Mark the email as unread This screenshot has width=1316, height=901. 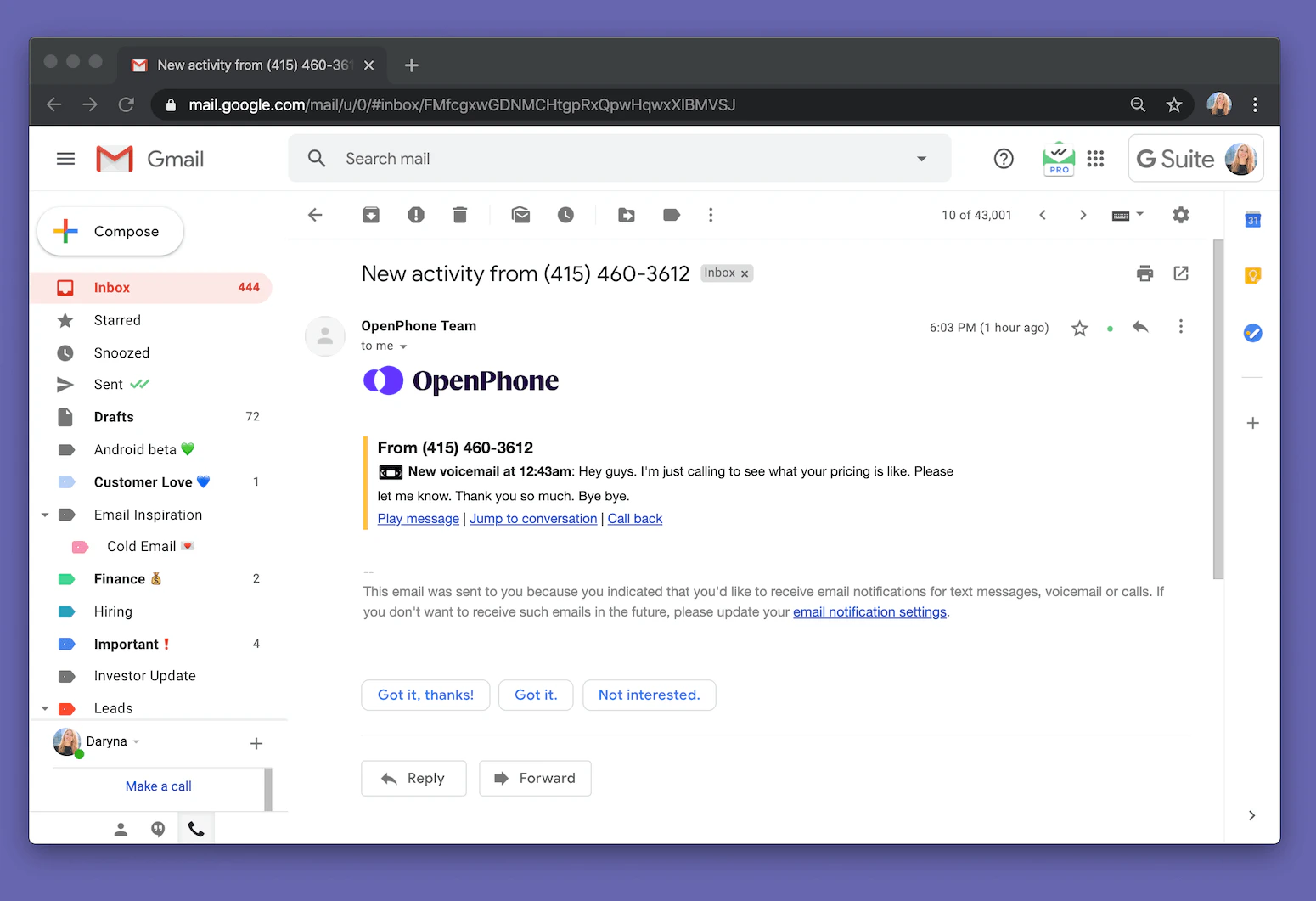coord(520,215)
